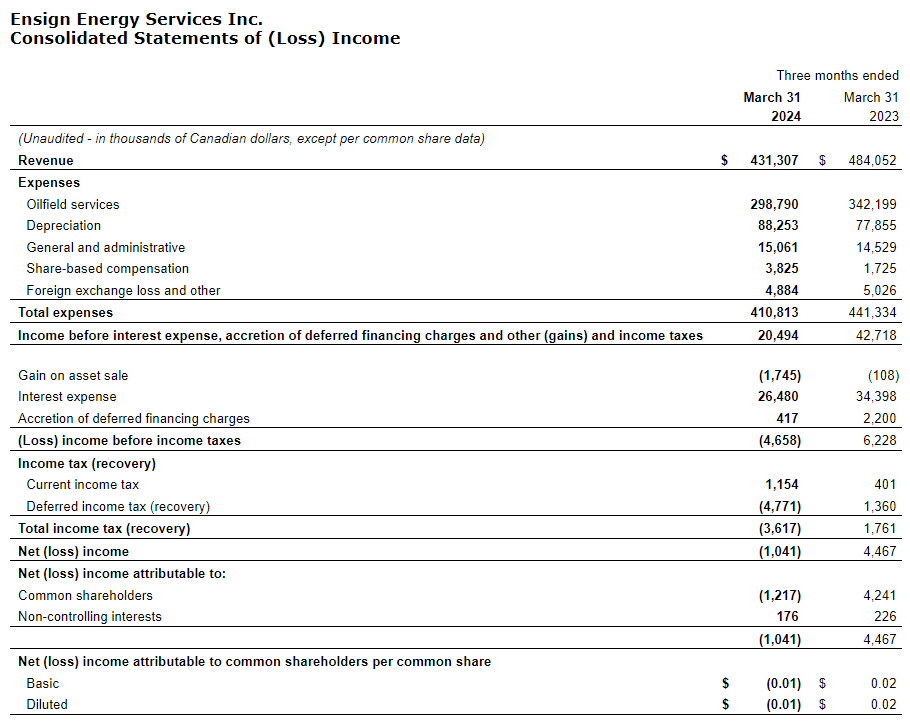Select the March 31 2023 column header

click(x=871, y=107)
